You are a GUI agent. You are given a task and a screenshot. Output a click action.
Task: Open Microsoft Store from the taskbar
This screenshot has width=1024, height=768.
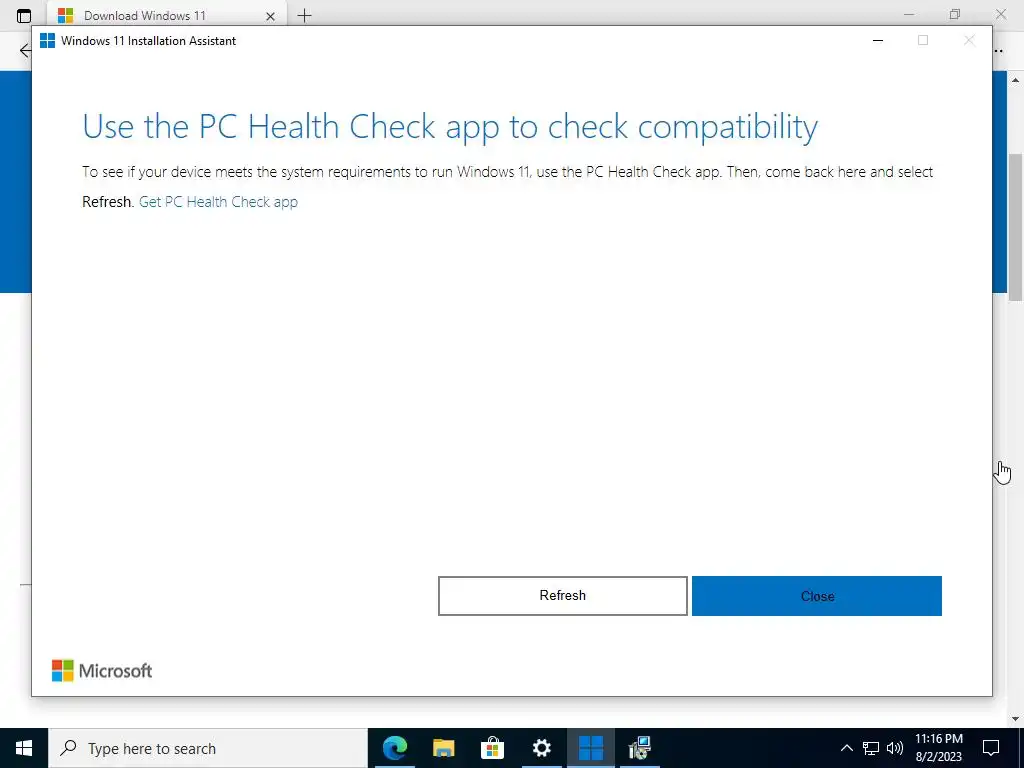(x=492, y=748)
